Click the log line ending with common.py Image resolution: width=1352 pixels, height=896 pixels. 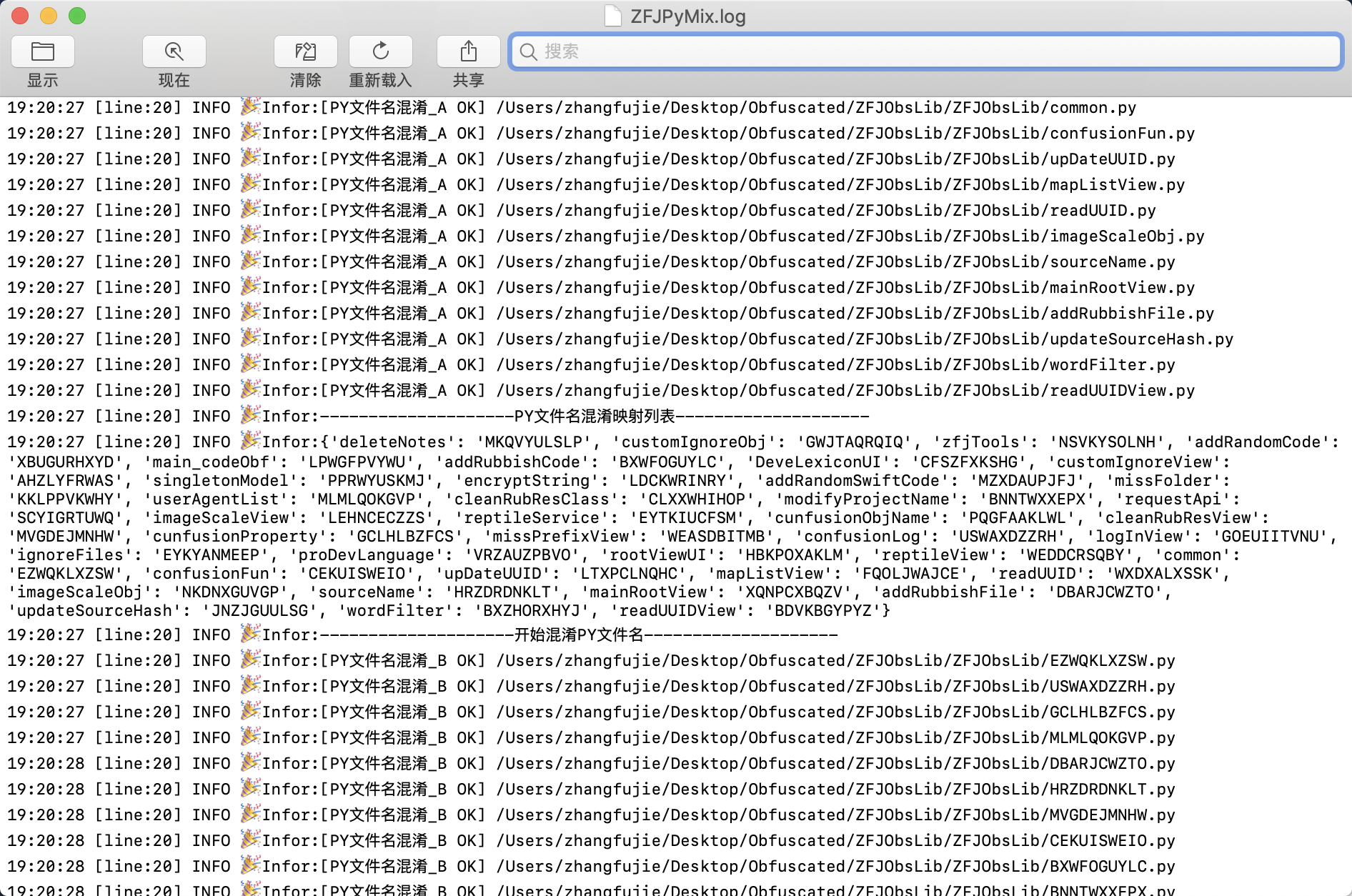pos(572,108)
